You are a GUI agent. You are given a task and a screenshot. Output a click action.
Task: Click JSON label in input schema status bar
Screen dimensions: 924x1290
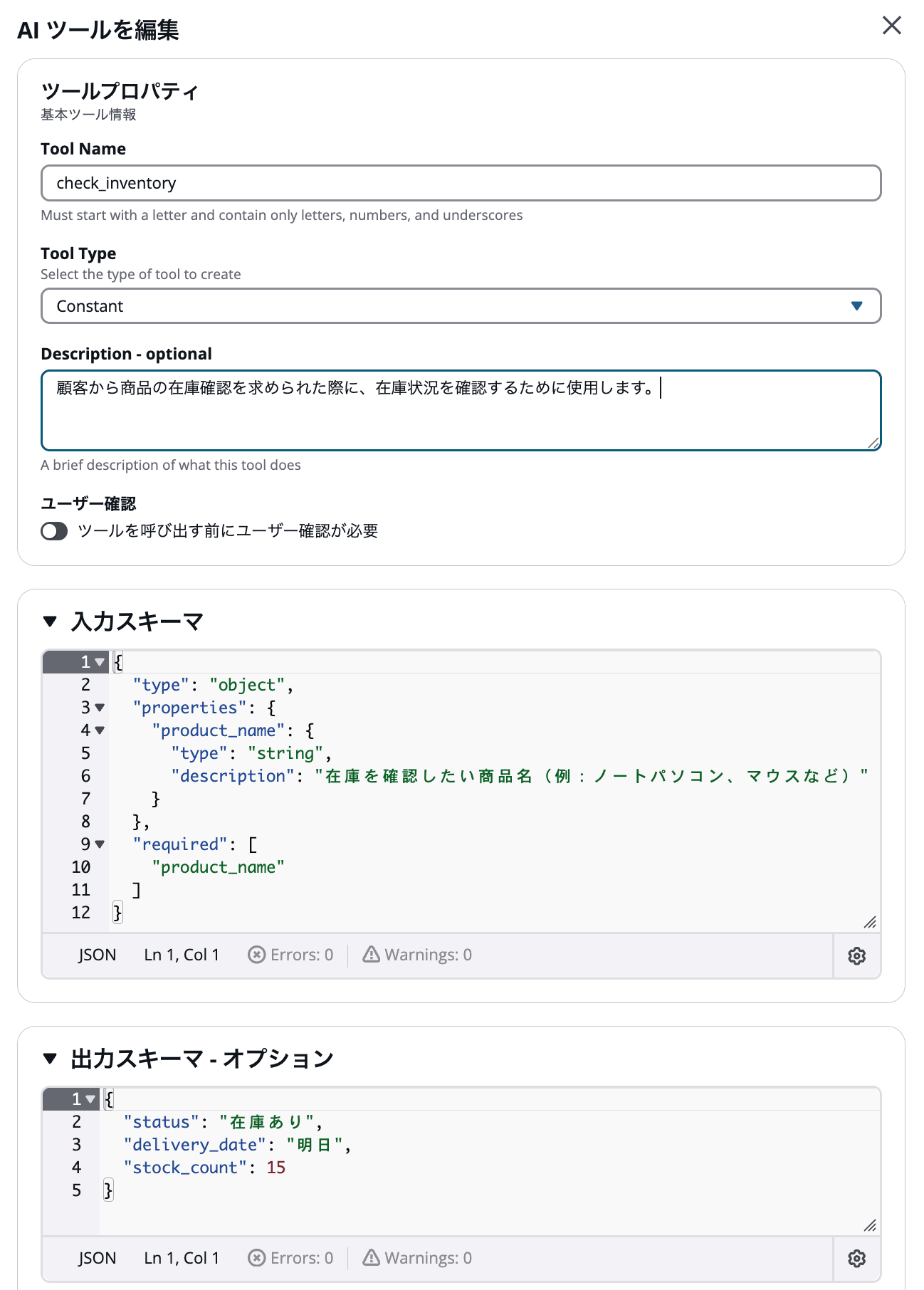click(97, 955)
